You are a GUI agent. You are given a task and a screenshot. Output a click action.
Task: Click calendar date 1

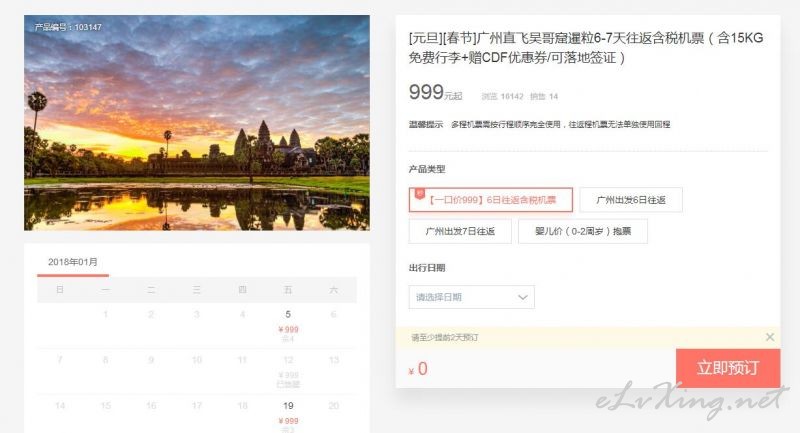[x=106, y=314]
